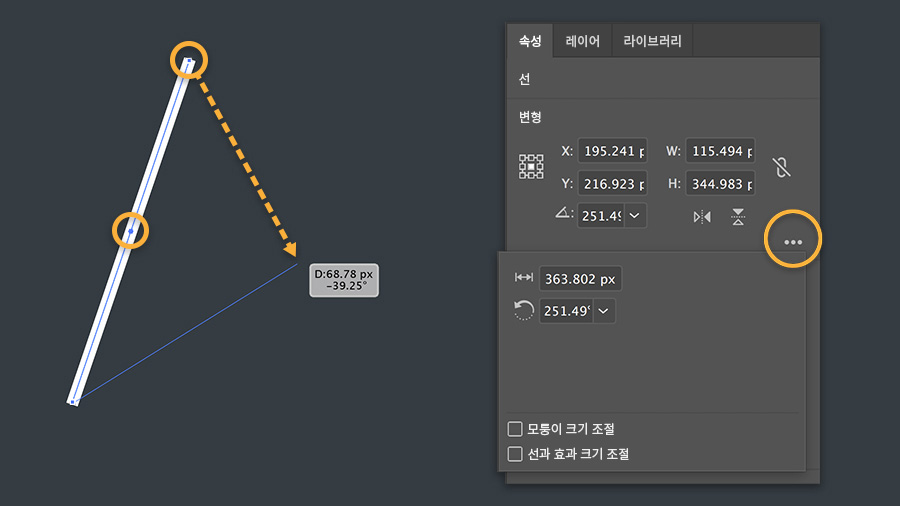Flip the line horizontally
900x506 pixels.
pos(702,216)
